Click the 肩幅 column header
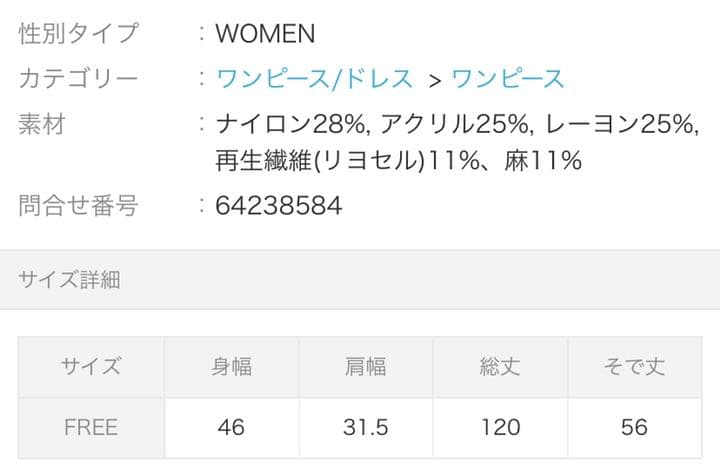The image size is (720, 474). 365,367
